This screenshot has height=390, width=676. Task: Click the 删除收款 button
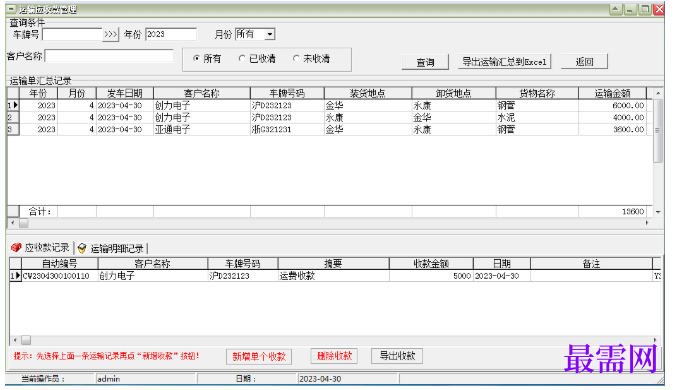click(x=334, y=356)
